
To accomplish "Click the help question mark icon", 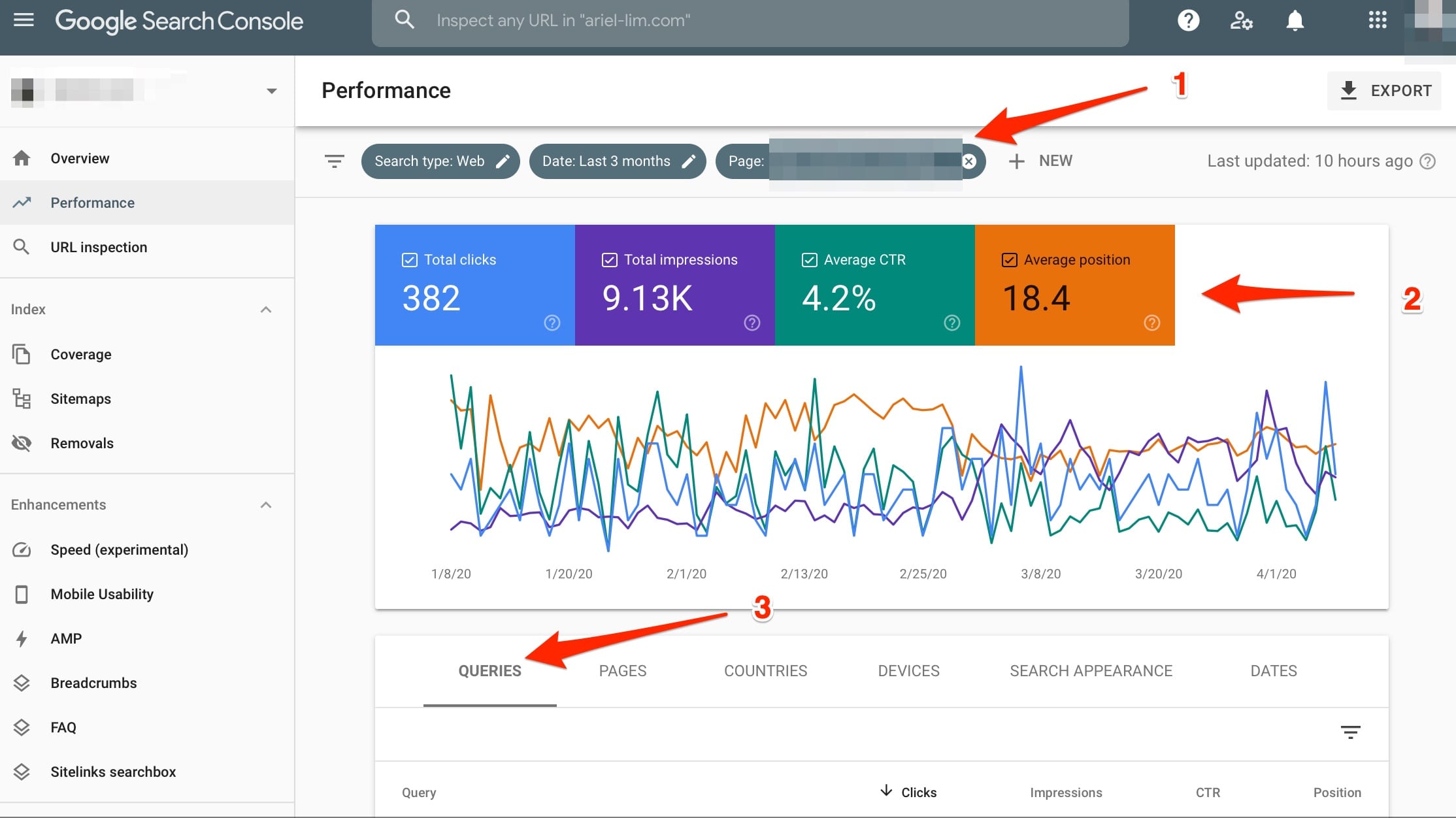I will [1188, 20].
